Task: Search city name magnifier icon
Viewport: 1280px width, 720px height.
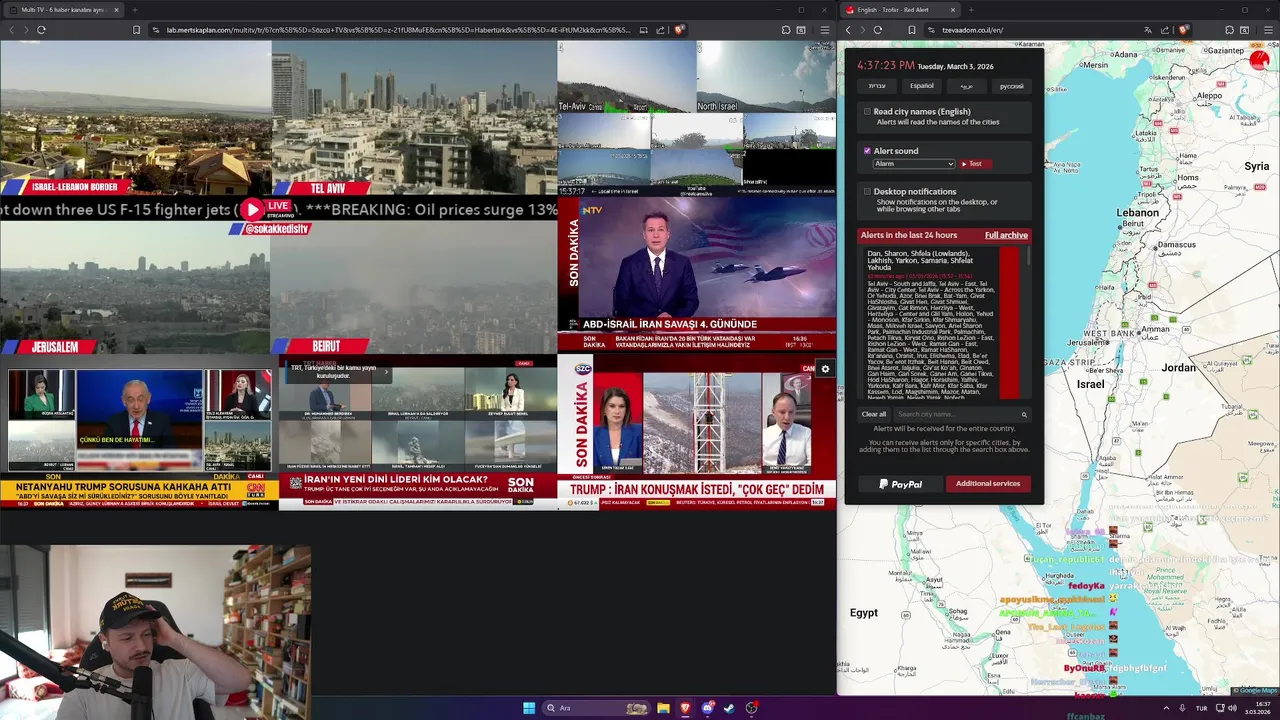Action: [x=1024, y=414]
